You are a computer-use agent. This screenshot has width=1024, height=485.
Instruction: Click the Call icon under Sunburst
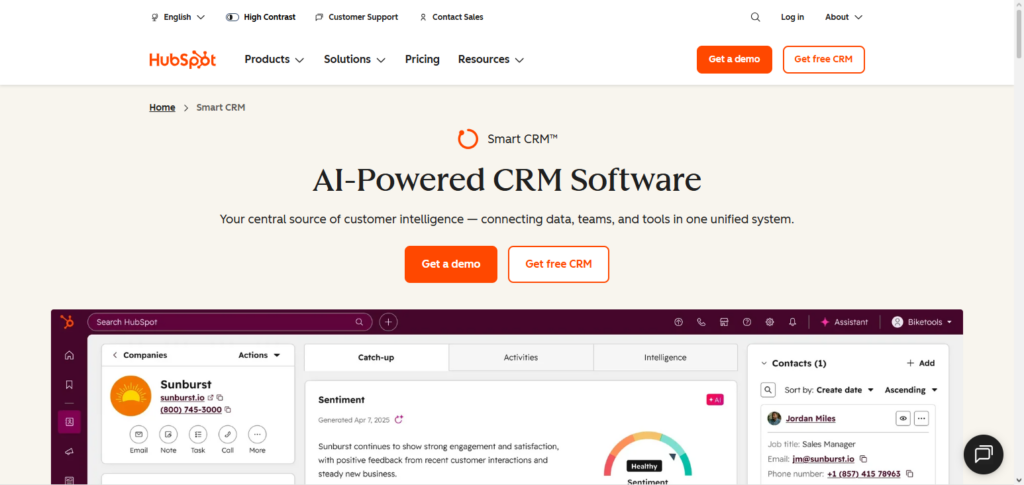[x=227, y=435]
